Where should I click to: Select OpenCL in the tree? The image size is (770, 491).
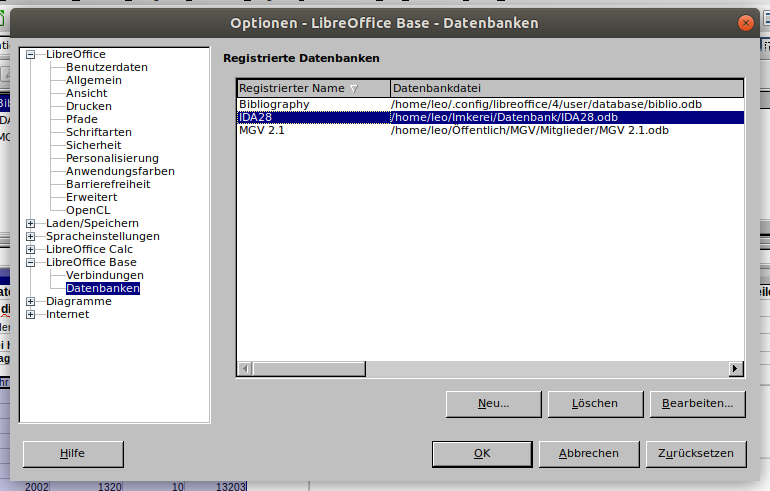coord(88,210)
